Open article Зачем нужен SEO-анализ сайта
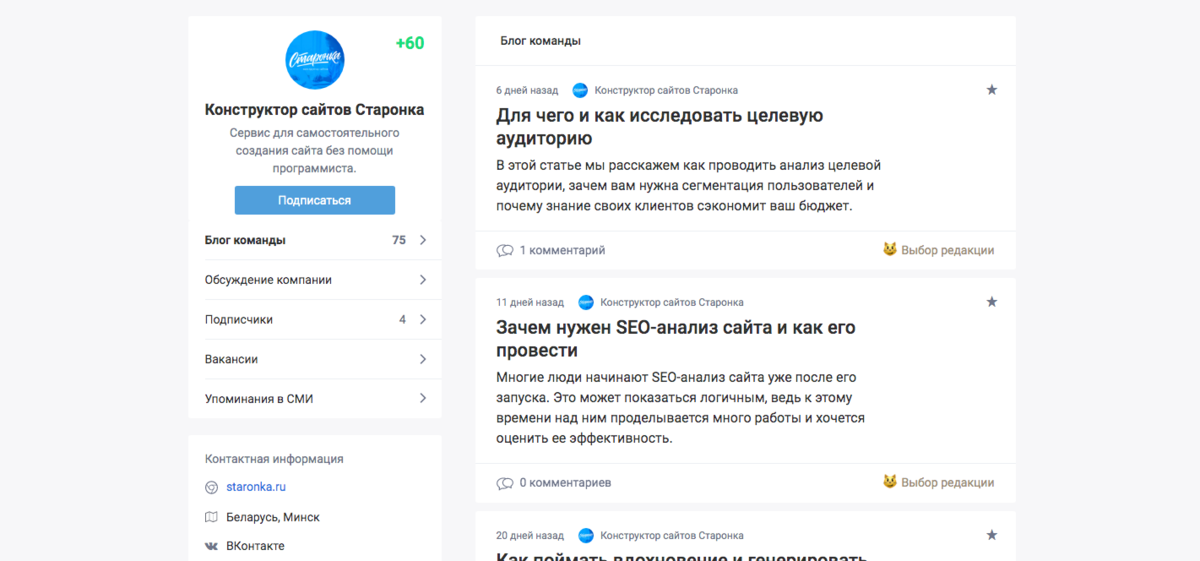This screenshot has width=1200, height=561. (x=676, y=339)
